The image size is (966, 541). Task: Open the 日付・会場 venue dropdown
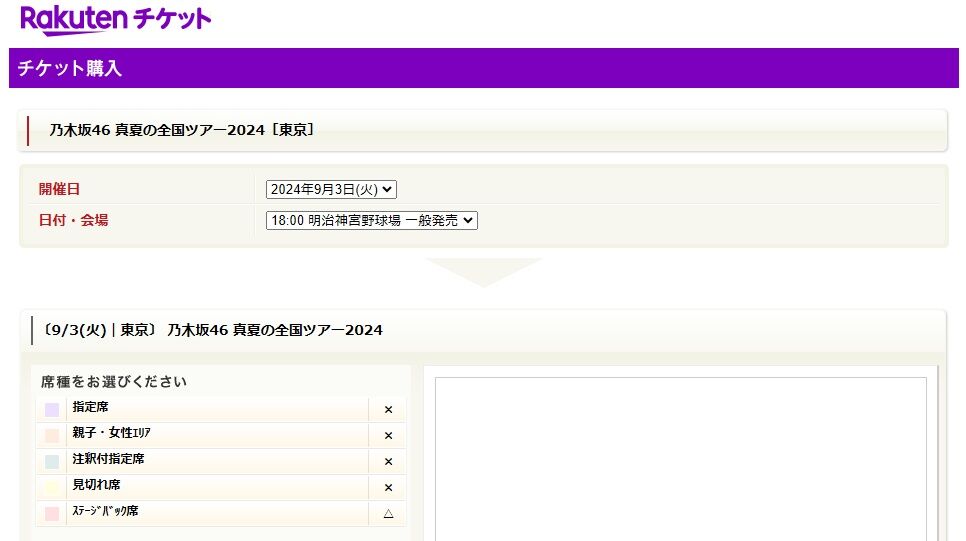click(x=371, y=220)
